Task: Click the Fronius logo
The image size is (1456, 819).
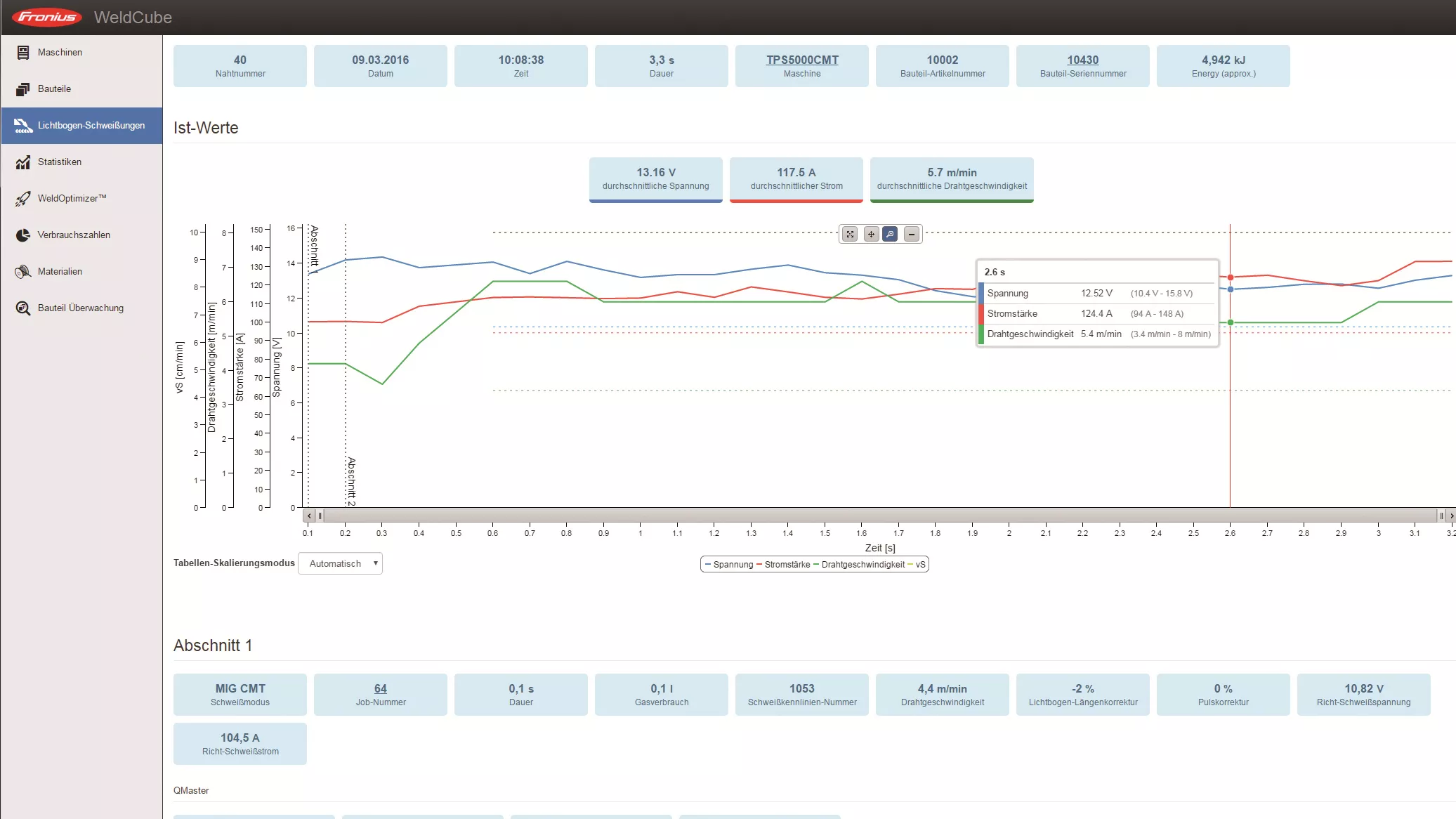Action: tap(47, 17)
